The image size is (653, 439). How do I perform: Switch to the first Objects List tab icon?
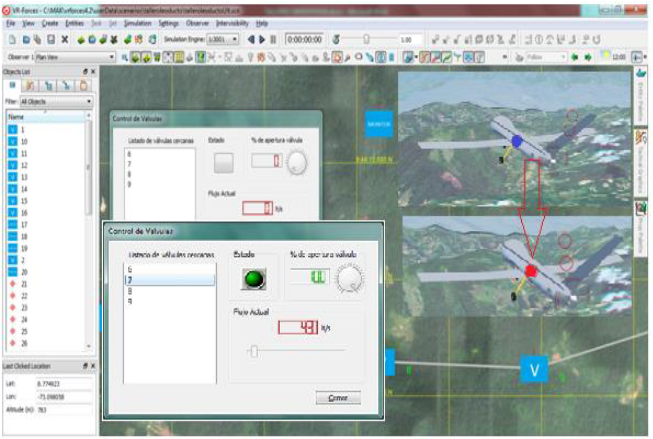point(13,85)
